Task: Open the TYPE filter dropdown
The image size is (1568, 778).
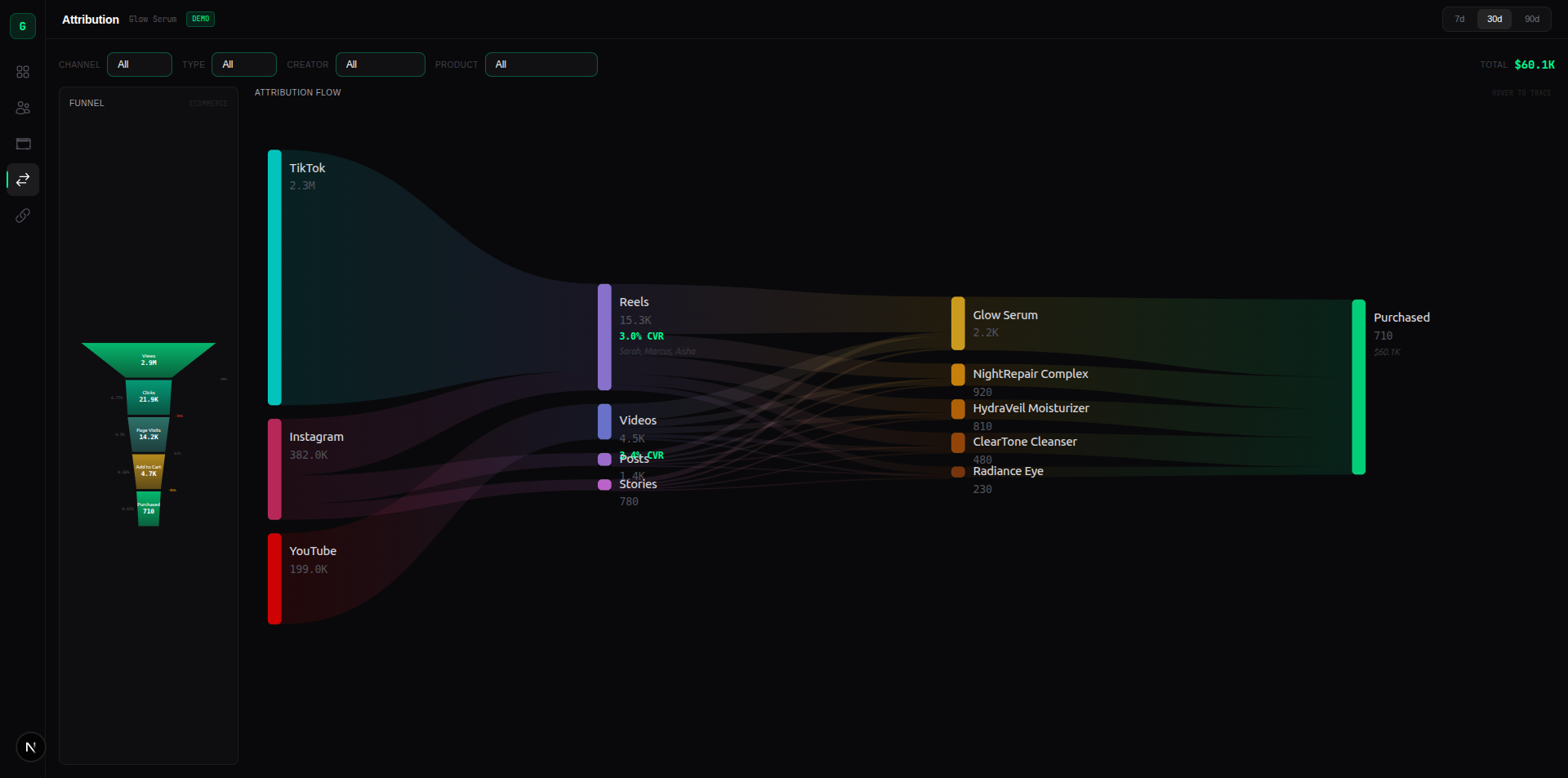Action: click(243, 64)
